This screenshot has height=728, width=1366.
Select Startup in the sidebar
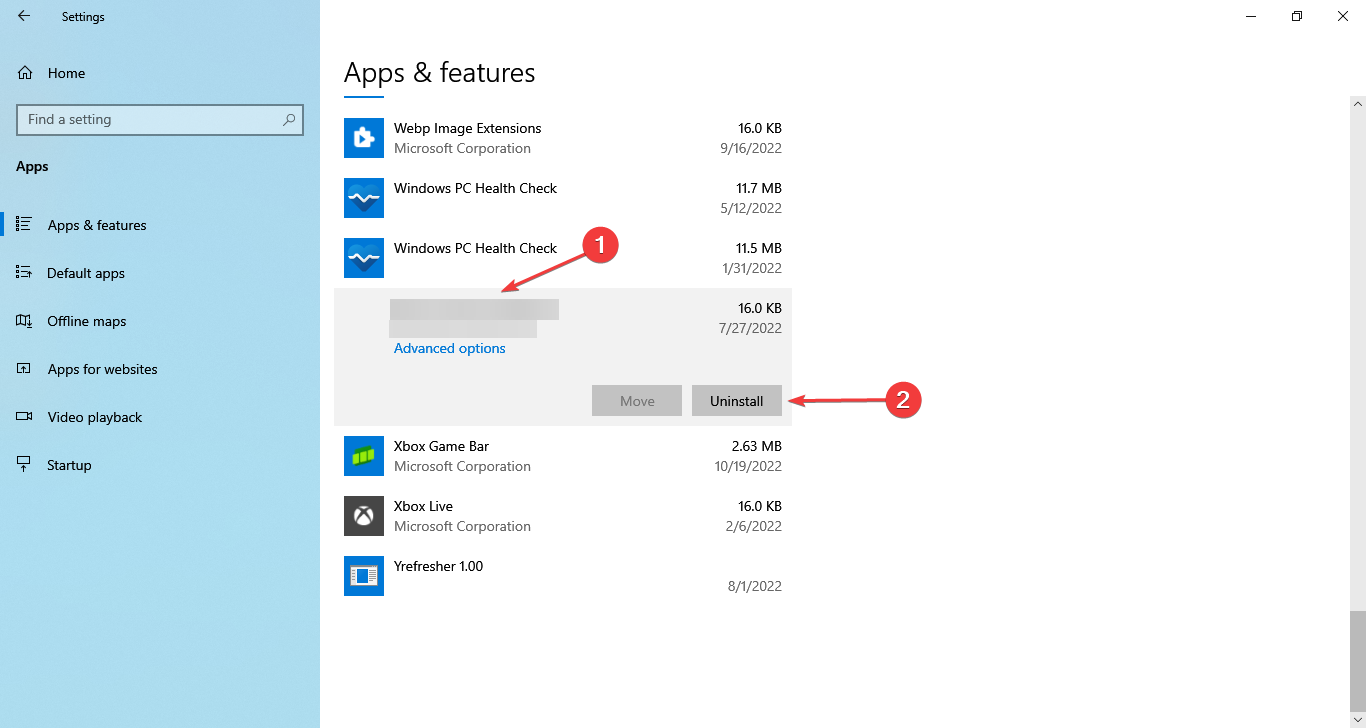[69, 465]
